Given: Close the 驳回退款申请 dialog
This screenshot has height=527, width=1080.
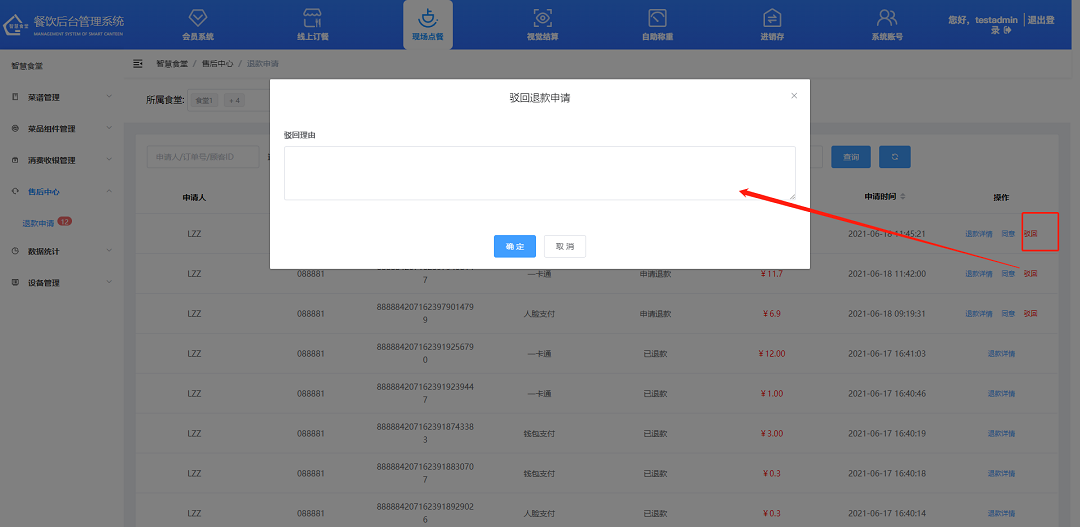Looking at the screenshot, I should tap(794, 96).
